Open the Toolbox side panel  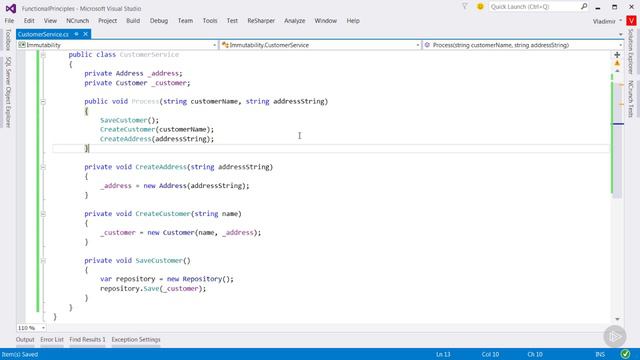(8, 40)
